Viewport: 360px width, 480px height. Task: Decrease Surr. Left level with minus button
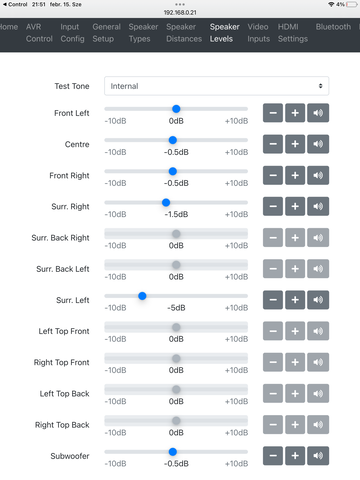(x=273, y=300)
